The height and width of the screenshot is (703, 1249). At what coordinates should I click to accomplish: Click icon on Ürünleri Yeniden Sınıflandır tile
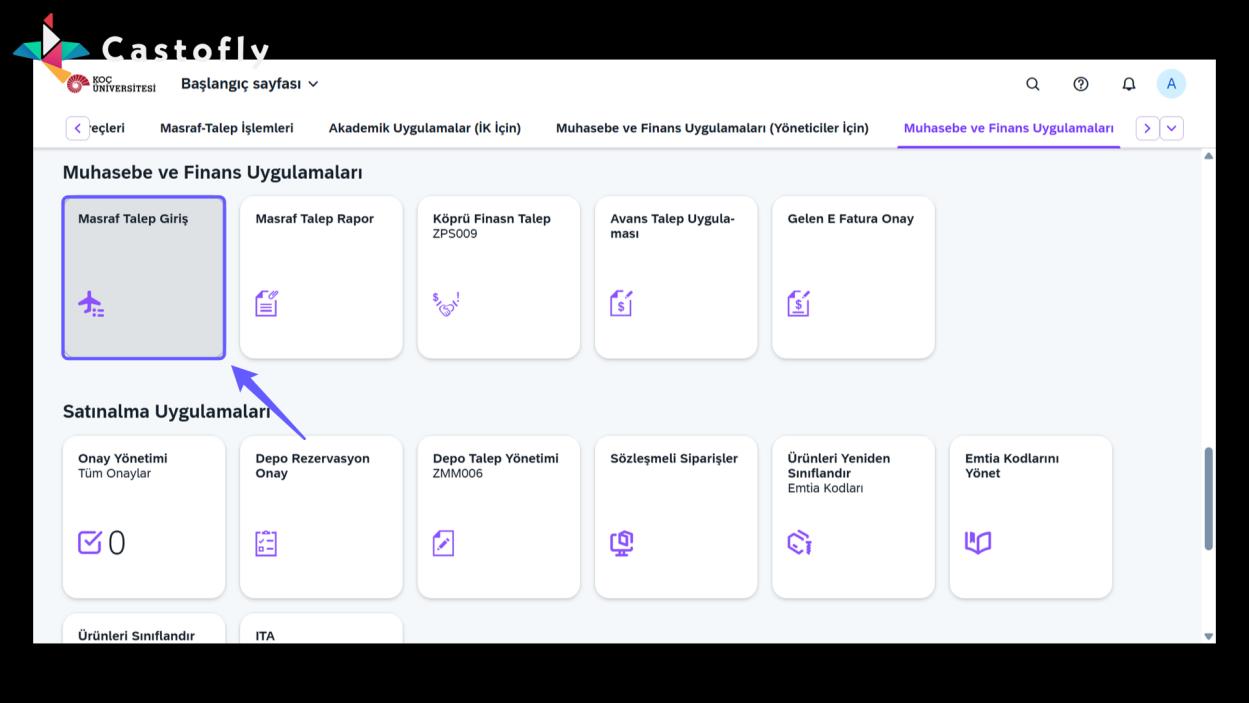pyautogui.click(x=799, y=543)
